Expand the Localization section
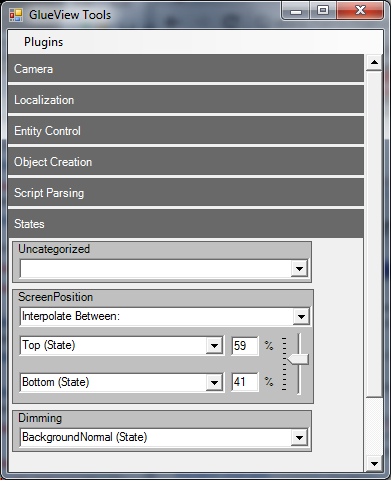The width and height of the screenshot is (391, 480). tap(186, 99)
